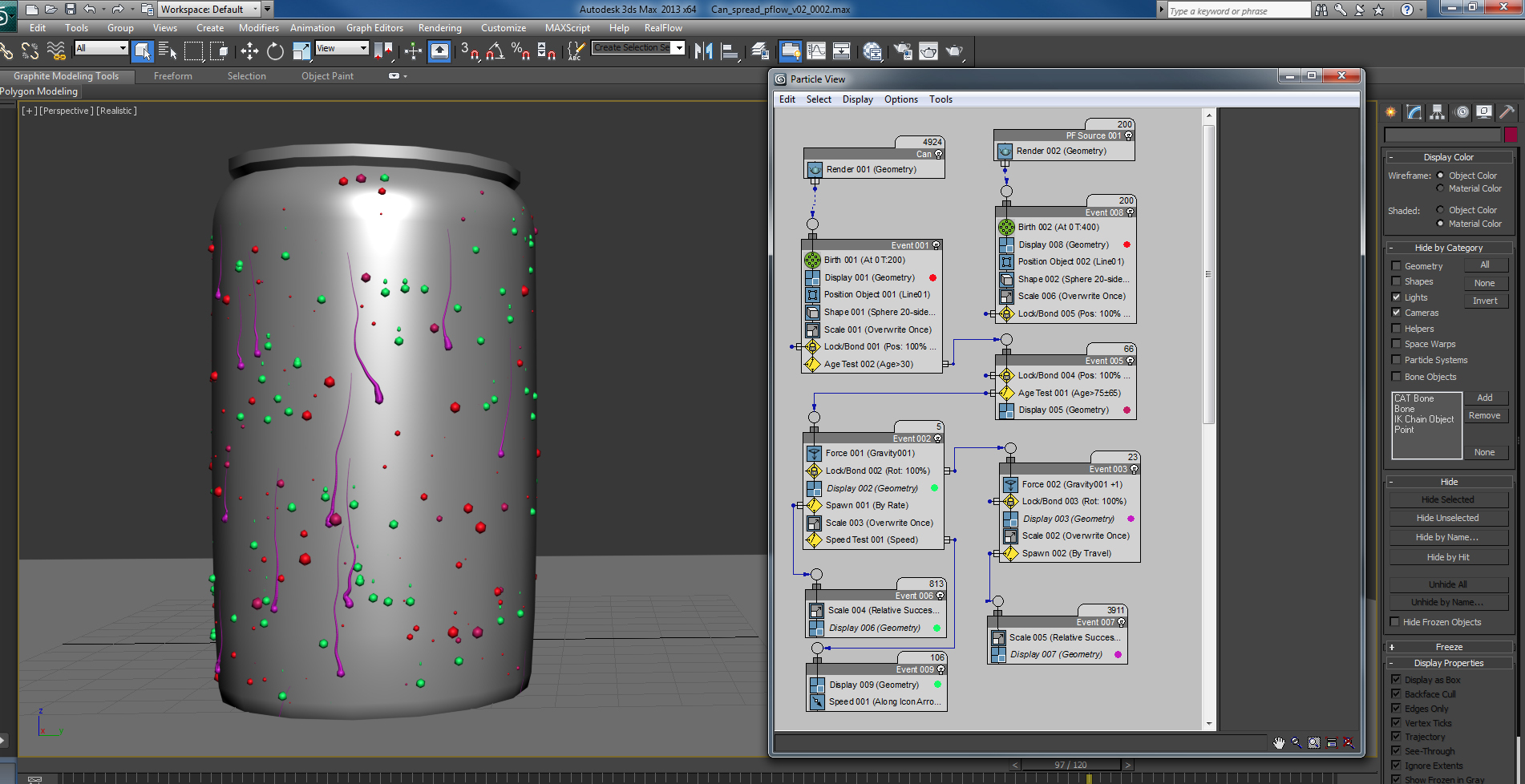Image resolution: width=1525 pixels, height=784 pixels.
Task: Open the Hierarchy command panel tab
Action: coord(1437,112)
